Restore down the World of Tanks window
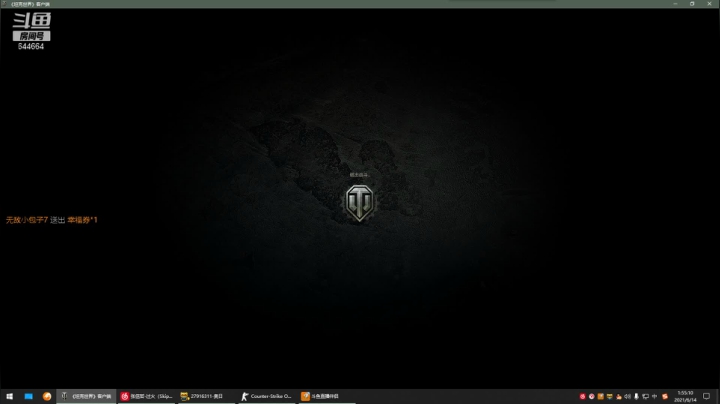Viewport: 720px width, 404px height. point(692,4)
